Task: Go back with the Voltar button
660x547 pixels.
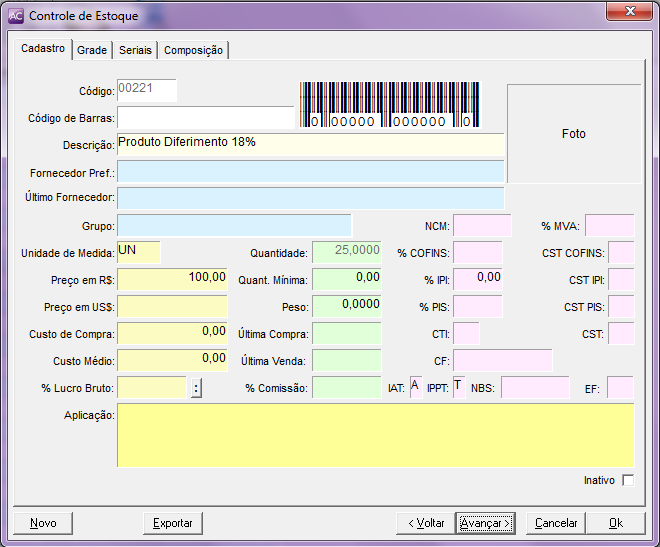Action: [425, 523]
